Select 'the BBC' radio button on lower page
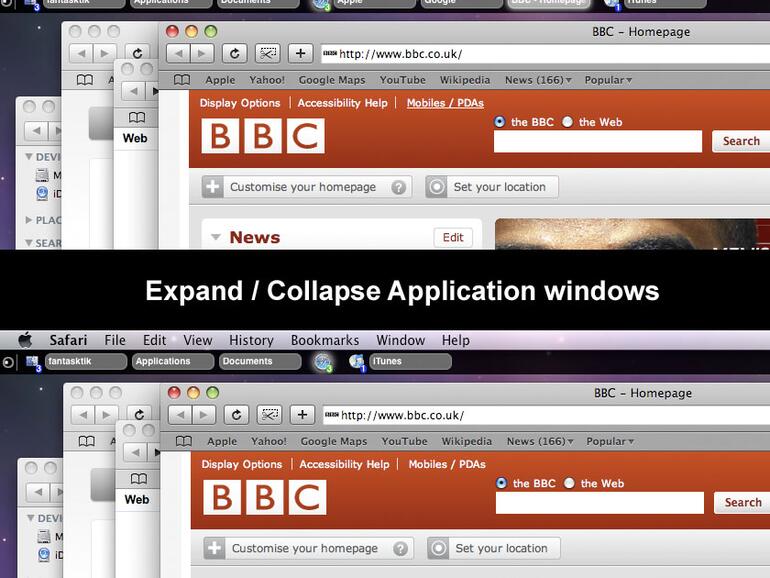Screen dimensions: 770x578 point(501,483)
